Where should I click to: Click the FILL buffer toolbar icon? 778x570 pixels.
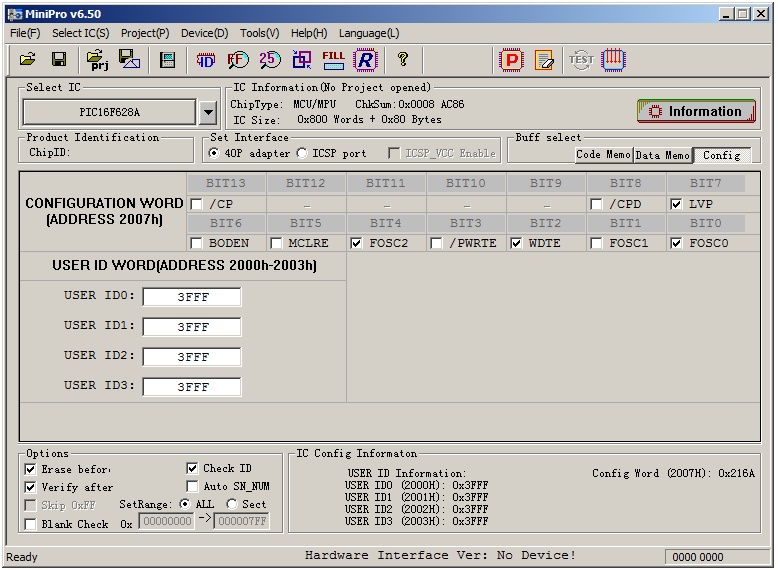pyautogui.click(x=333, y=60)
